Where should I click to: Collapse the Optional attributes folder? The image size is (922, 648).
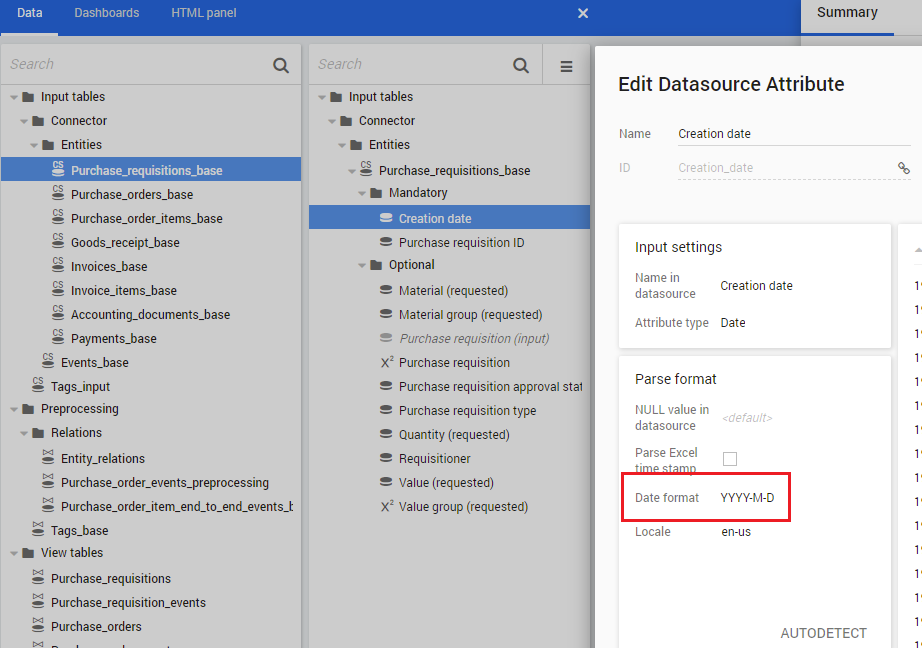362,265
